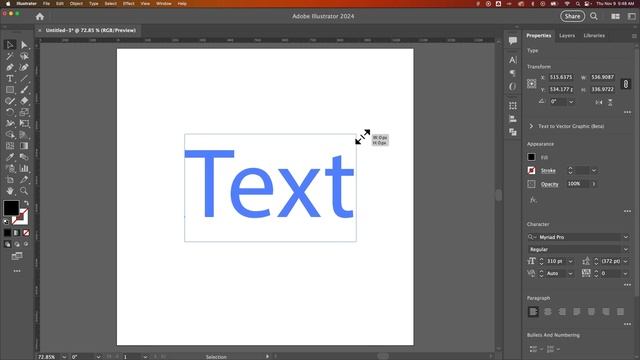Select the Rectangle tool
Image resolution: width=640 pixels, height=360 pixels.
coord(10,89)
